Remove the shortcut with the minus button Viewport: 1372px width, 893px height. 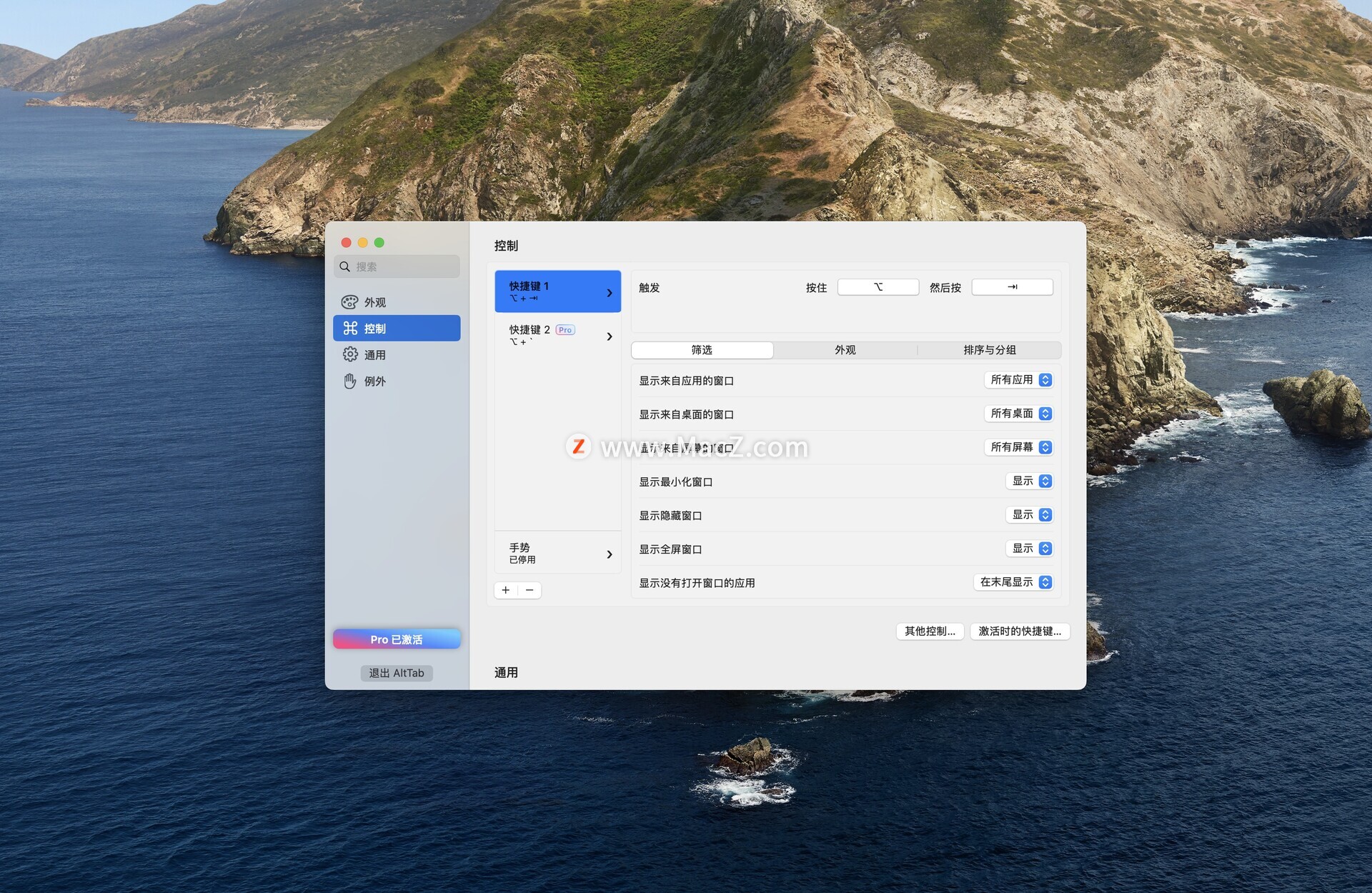click(x=530, y=590)
